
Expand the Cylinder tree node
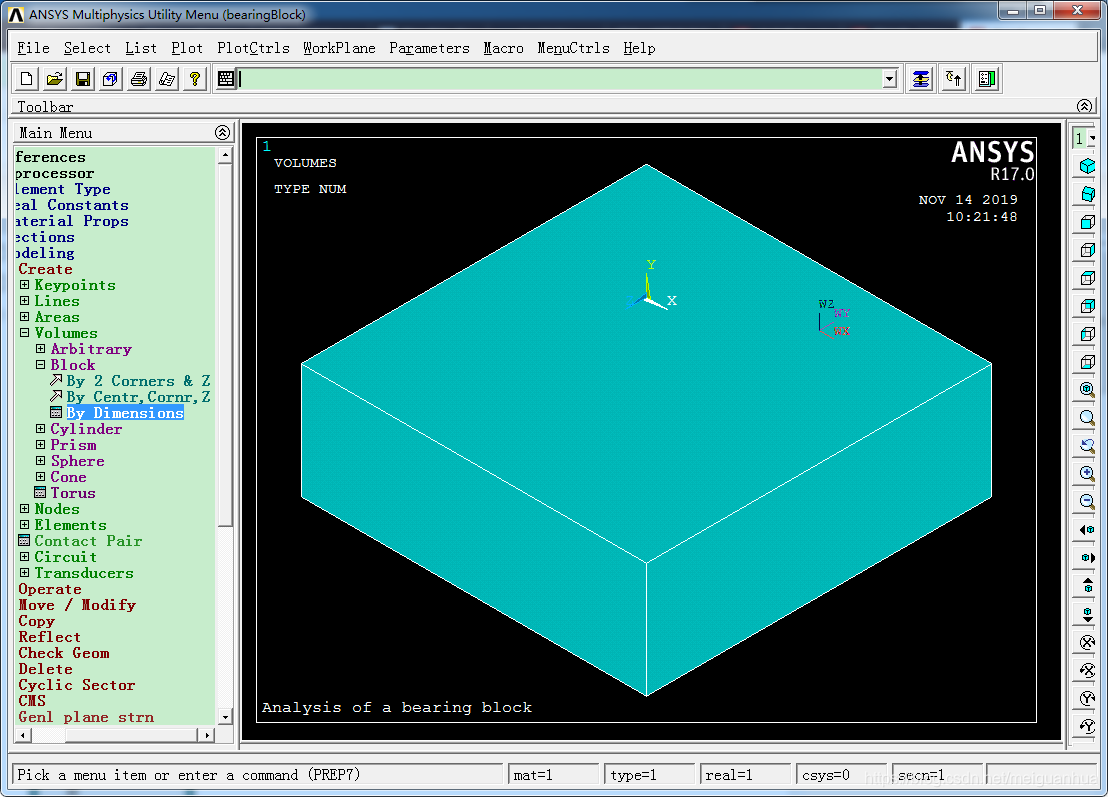(41, 429)
